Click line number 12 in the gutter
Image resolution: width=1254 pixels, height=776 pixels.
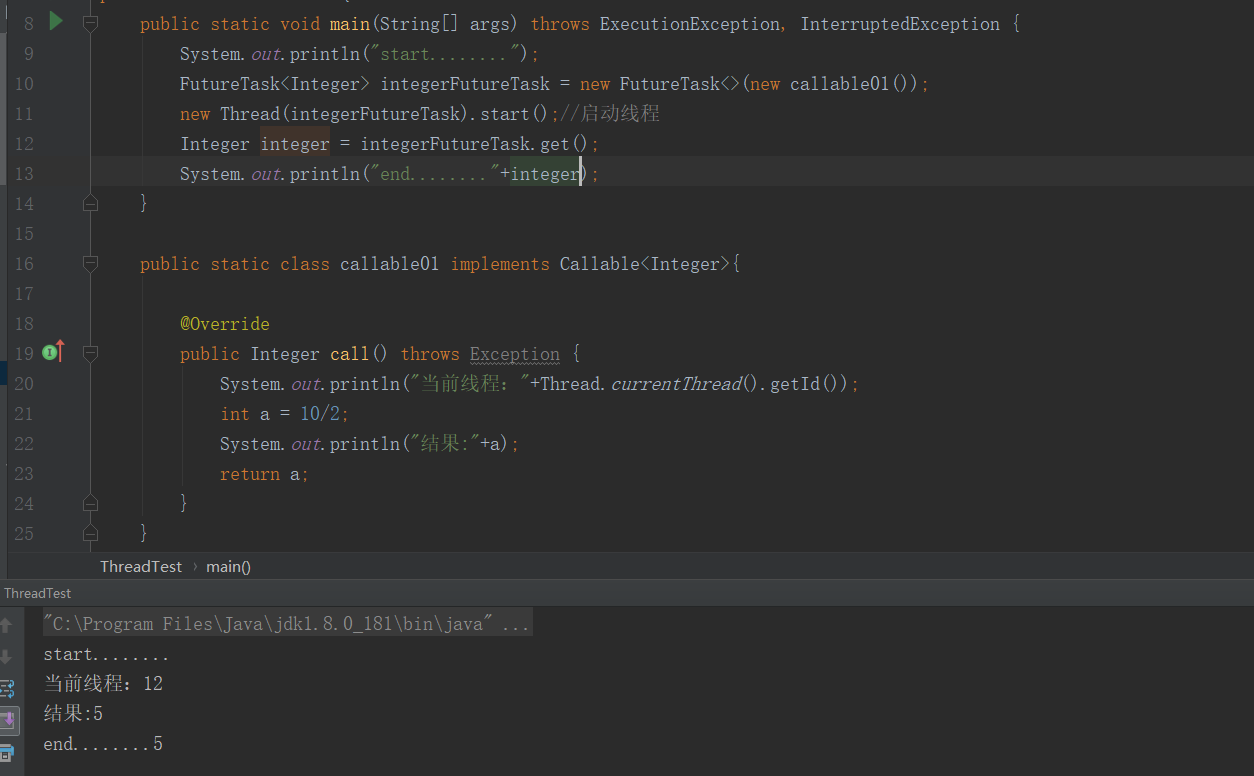point(23,143)
